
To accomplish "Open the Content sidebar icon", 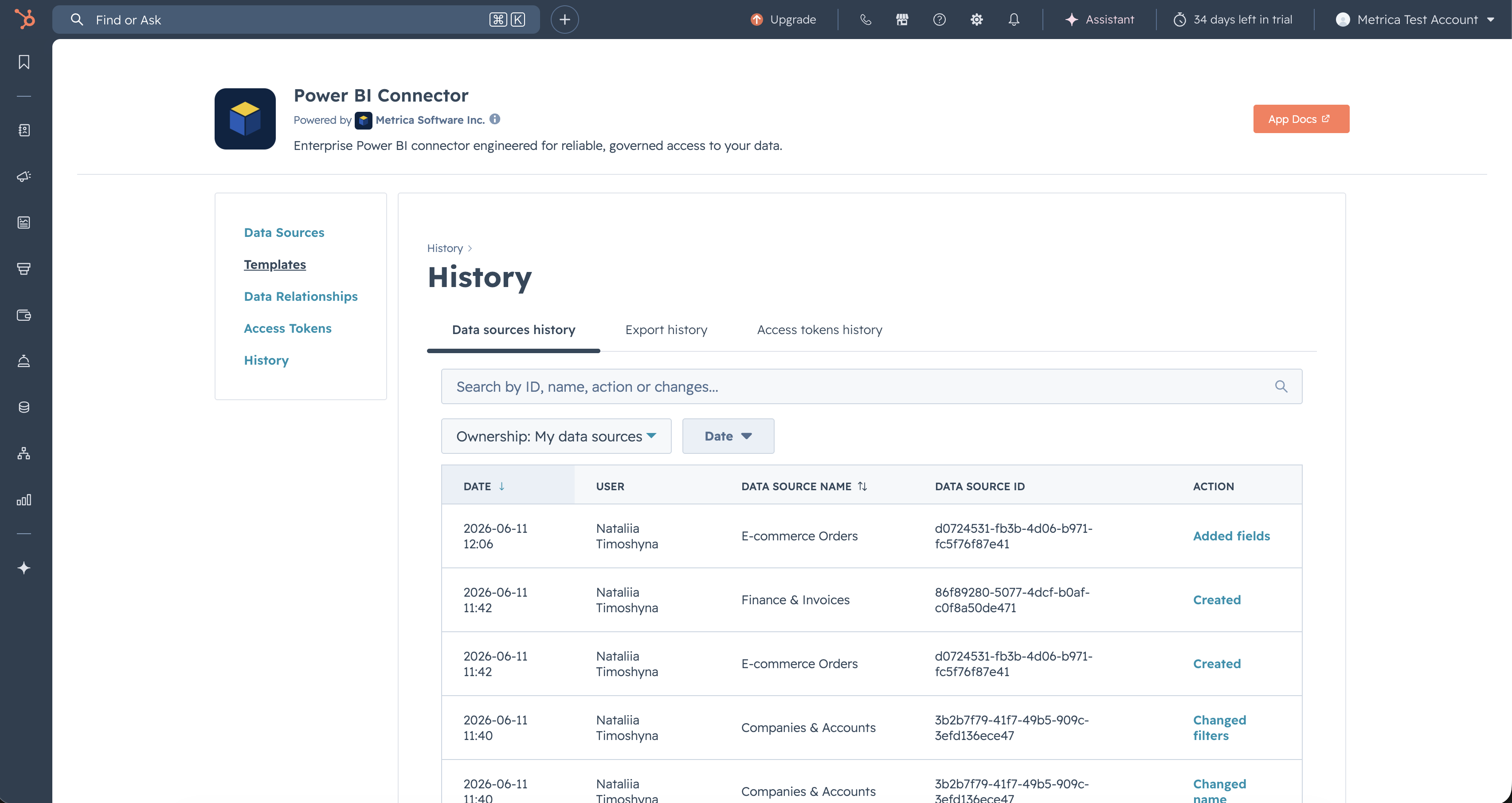I will [x=24, y=223].
